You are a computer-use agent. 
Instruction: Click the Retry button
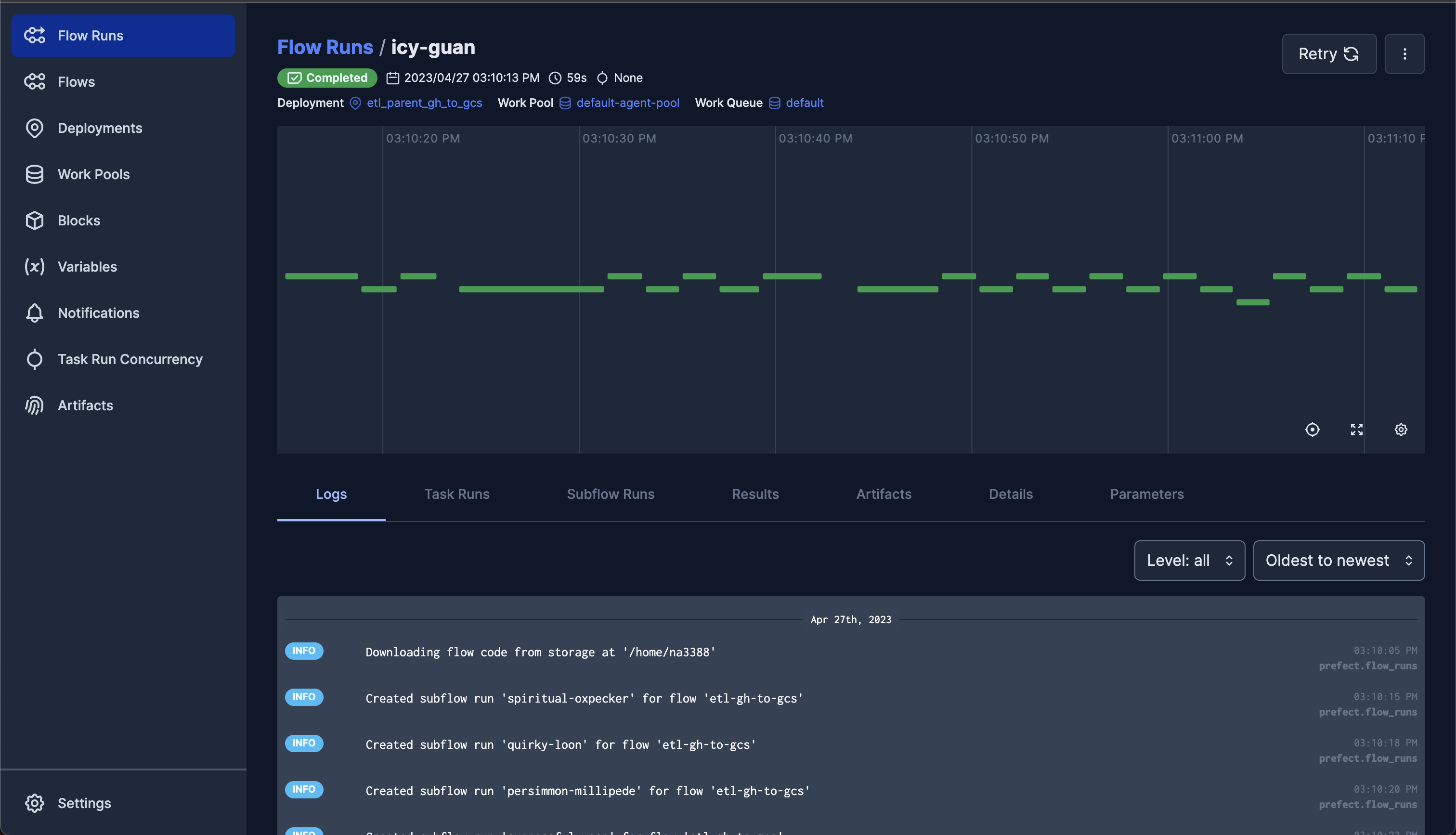(x=1329, y=54)
